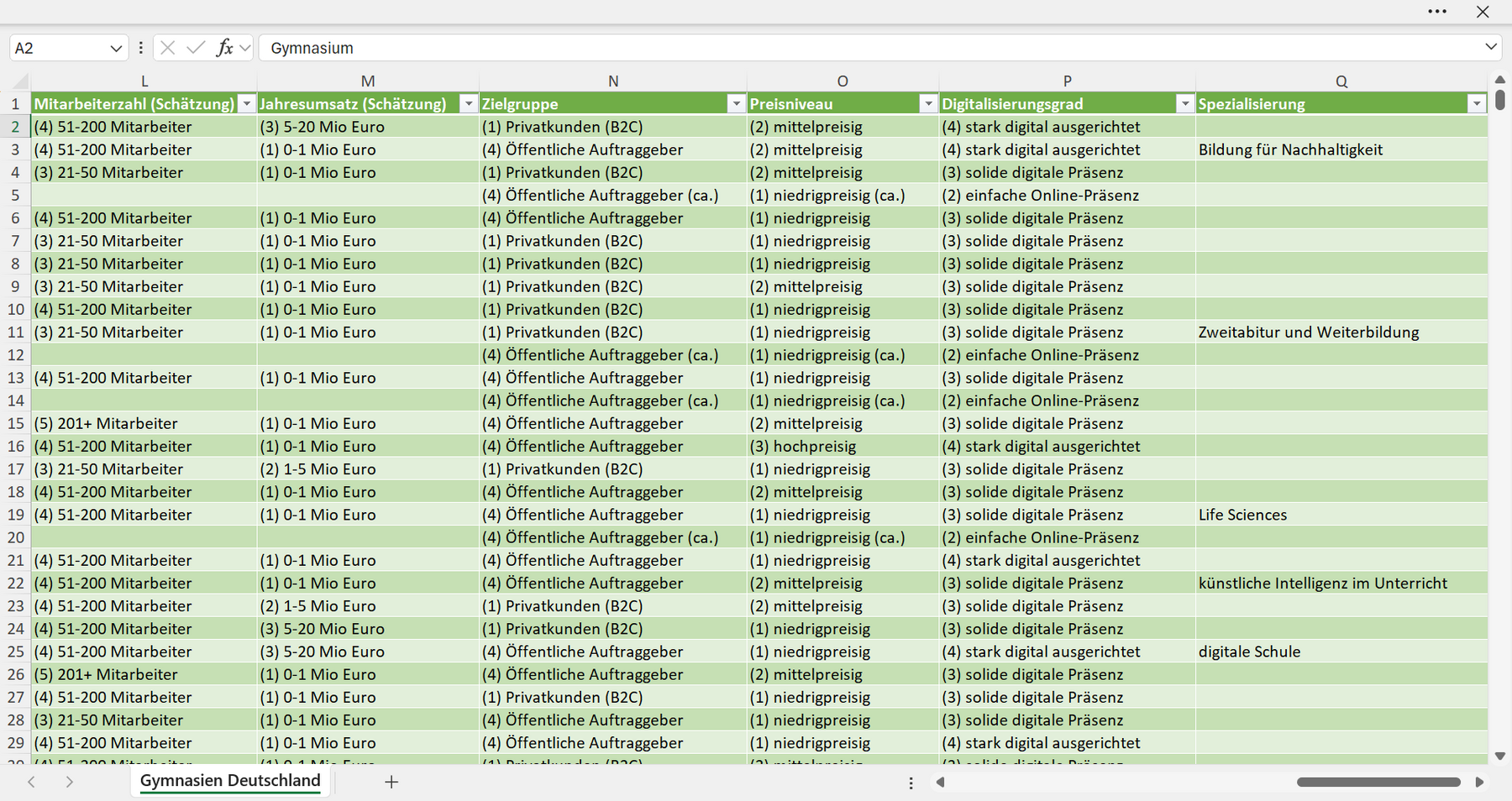The height and width of the screenshot is (801, 1512).
Task: Open the Preisniveau filter dropdown
Action: click(x=928, y=104)
